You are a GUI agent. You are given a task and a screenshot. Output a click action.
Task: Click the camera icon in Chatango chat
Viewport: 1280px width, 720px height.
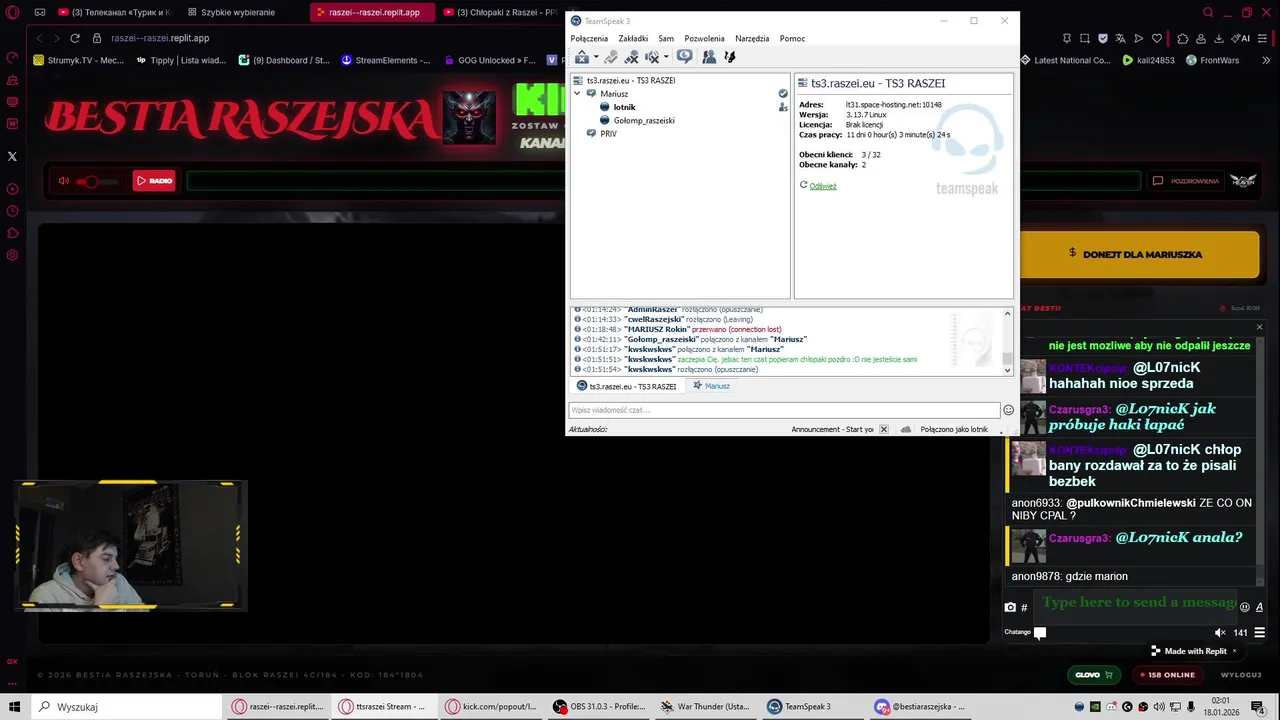1010,607
